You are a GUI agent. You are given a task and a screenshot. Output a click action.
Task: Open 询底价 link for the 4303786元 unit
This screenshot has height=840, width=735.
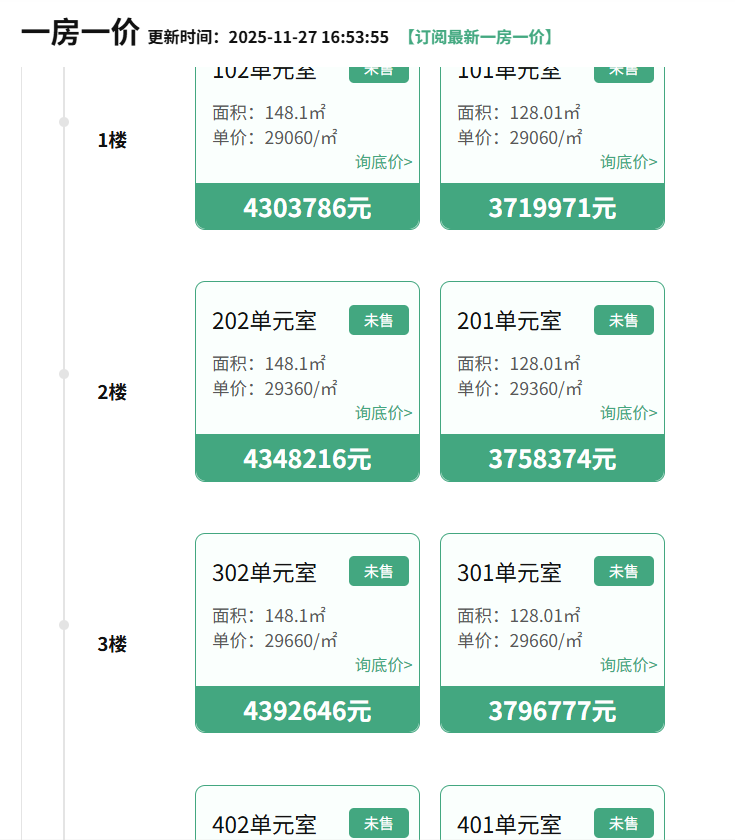(383, 162)
